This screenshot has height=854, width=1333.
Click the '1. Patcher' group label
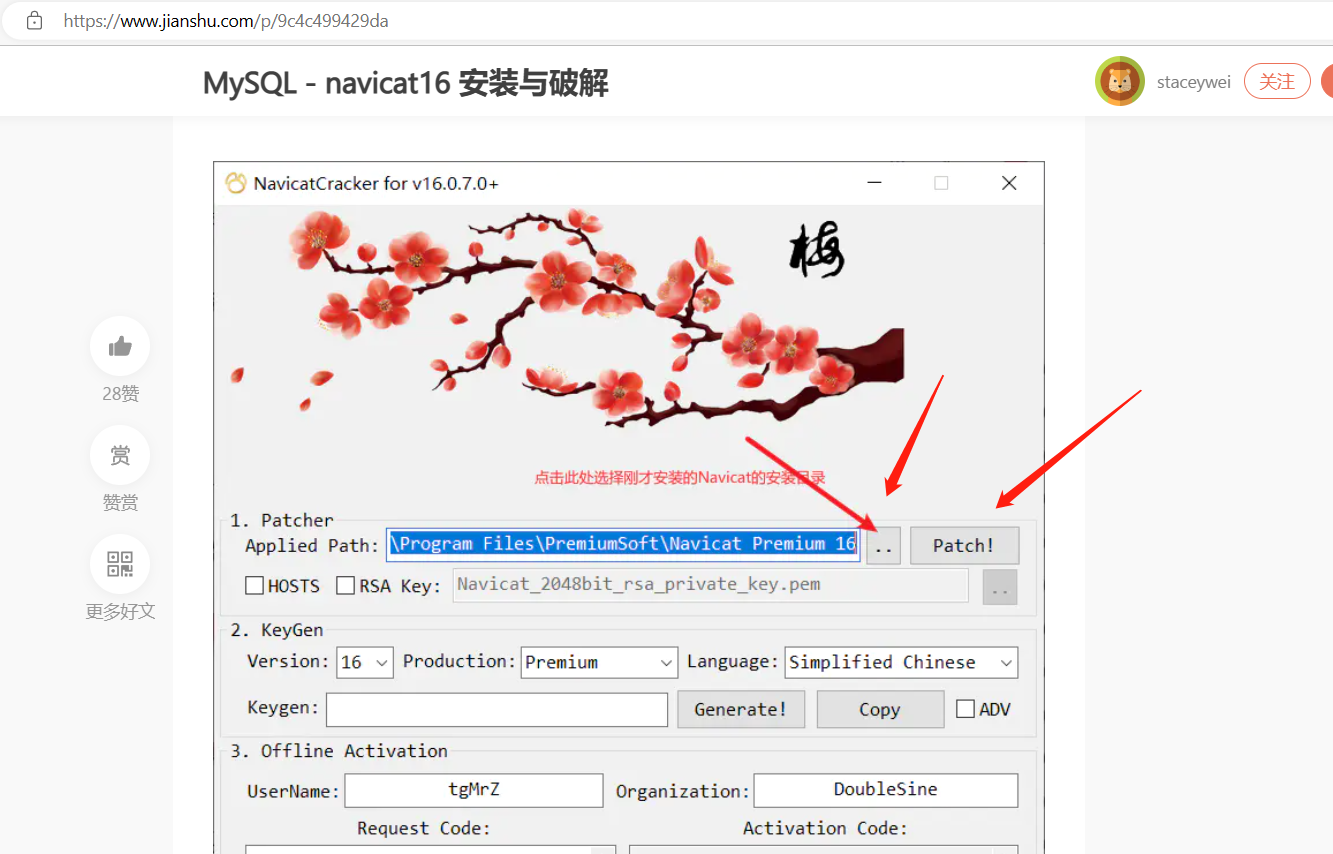point(282,520)
